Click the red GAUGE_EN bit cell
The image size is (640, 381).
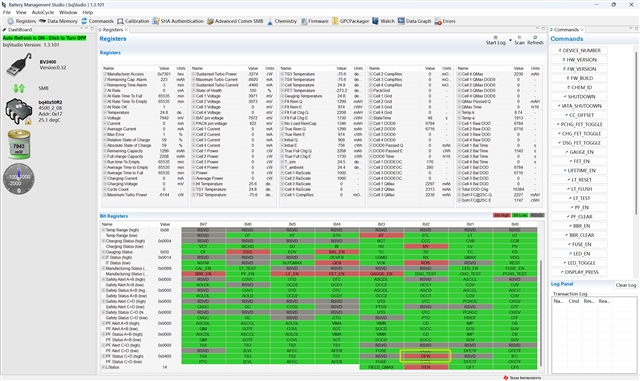(381, 274)
